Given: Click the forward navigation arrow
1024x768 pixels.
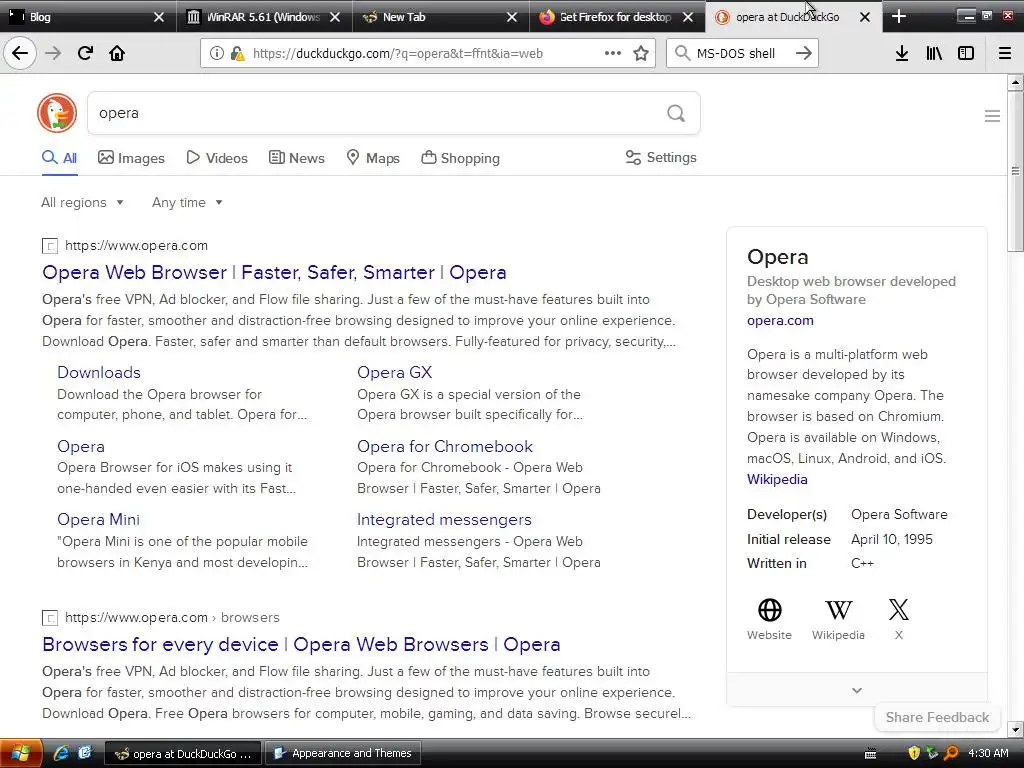Looking at the screenshot, I should [x=54, y=53].
